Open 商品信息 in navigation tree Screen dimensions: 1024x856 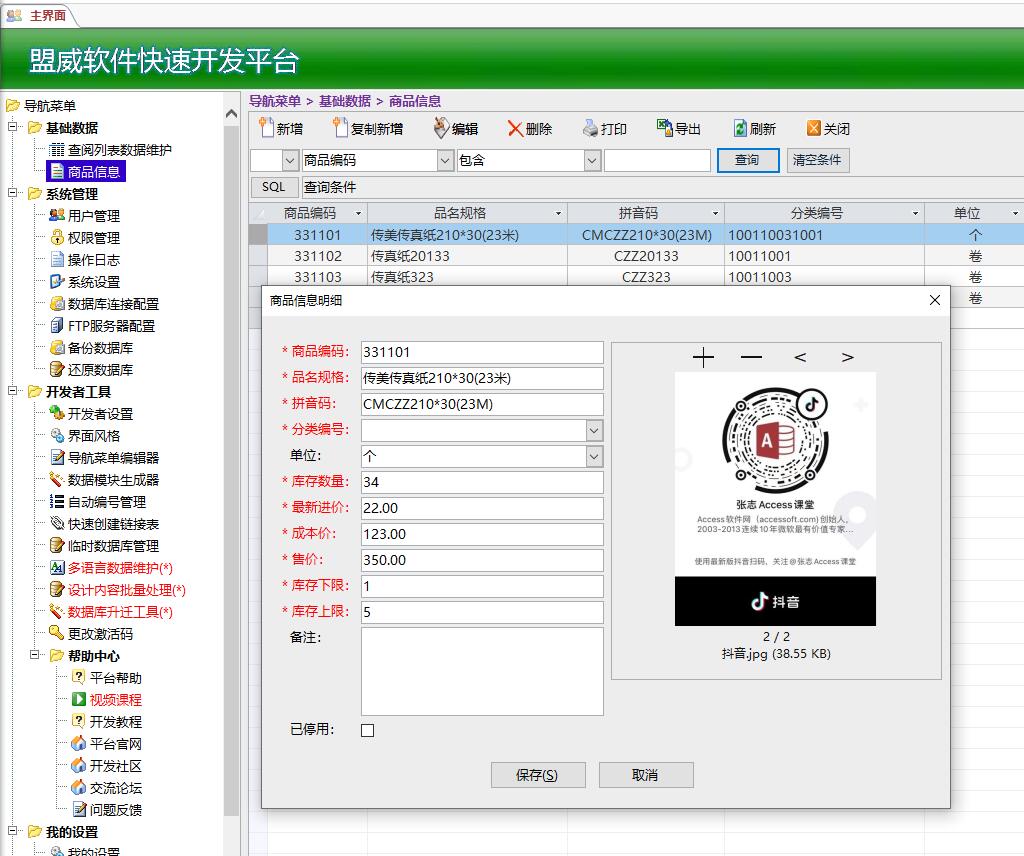click(86, 172)
